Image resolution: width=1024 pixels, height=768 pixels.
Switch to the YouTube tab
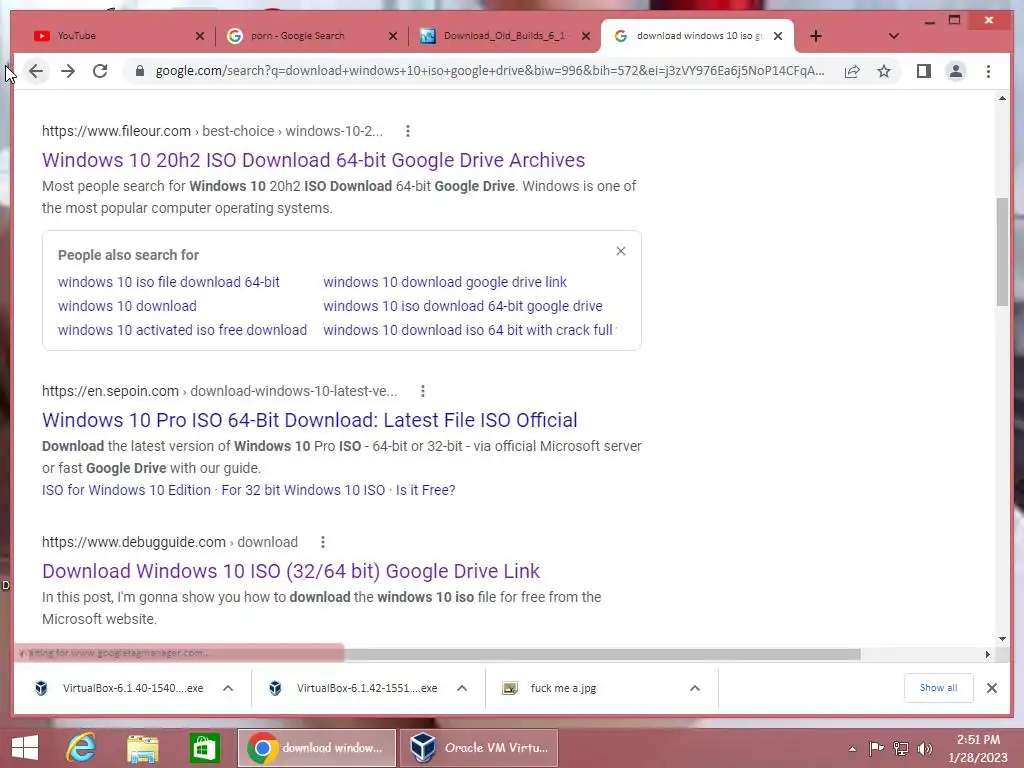click(111, 36)
